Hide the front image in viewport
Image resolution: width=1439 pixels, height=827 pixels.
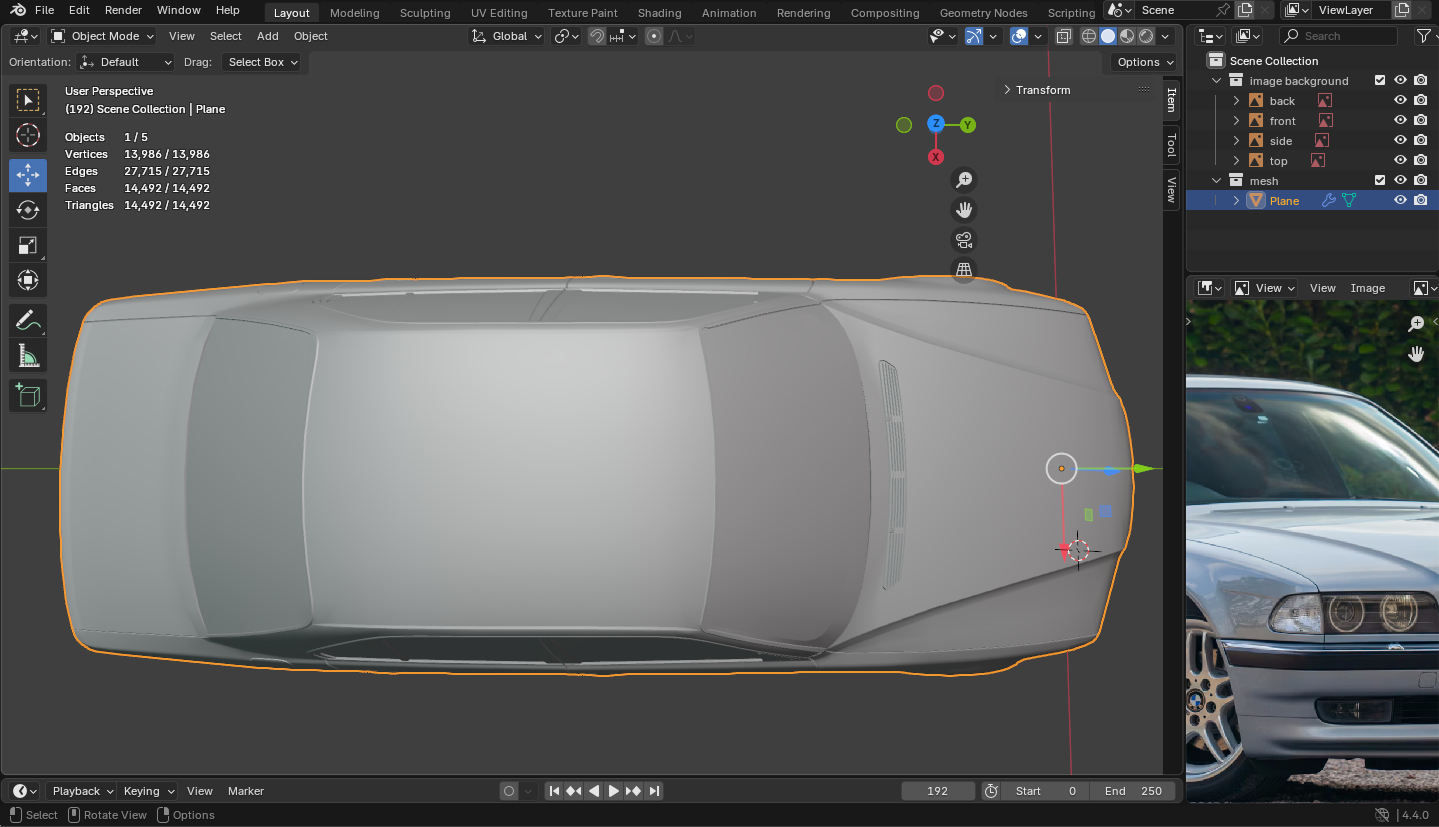(x=1400, y=120)
